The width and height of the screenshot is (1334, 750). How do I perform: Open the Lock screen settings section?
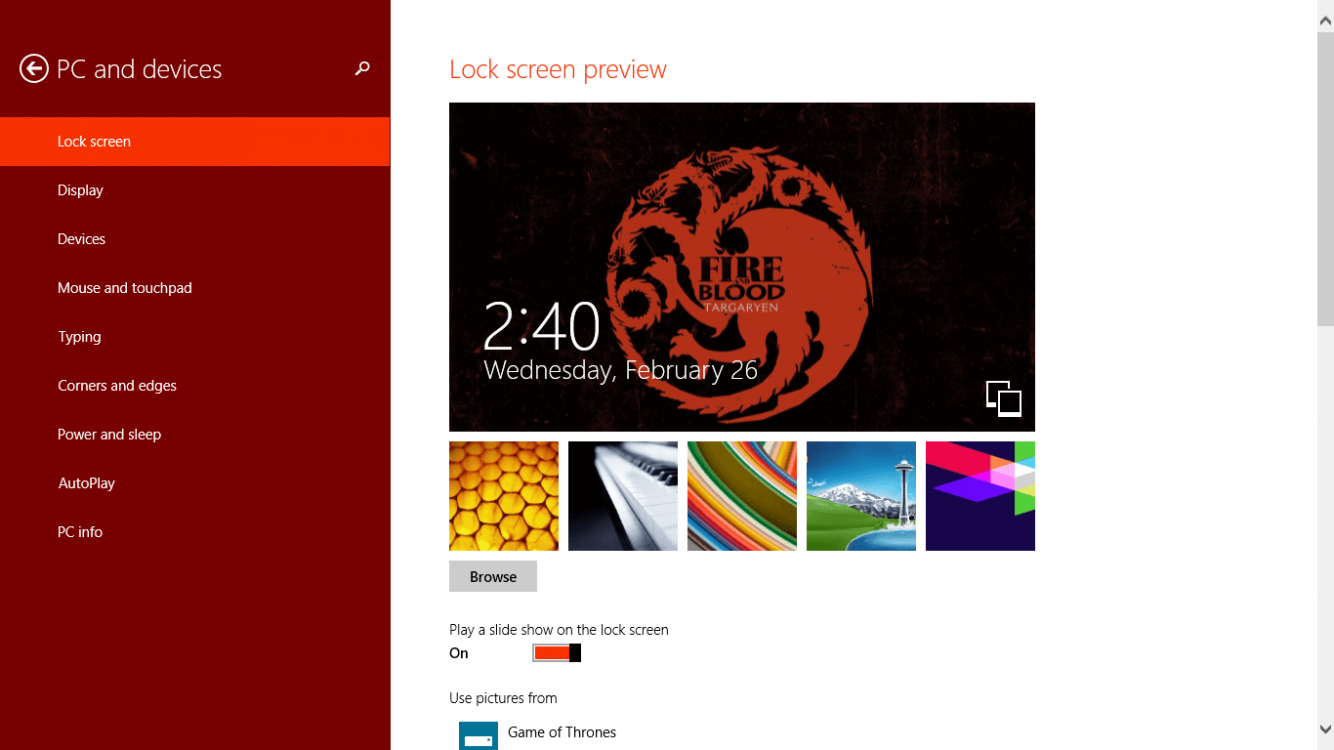[94, 141]
